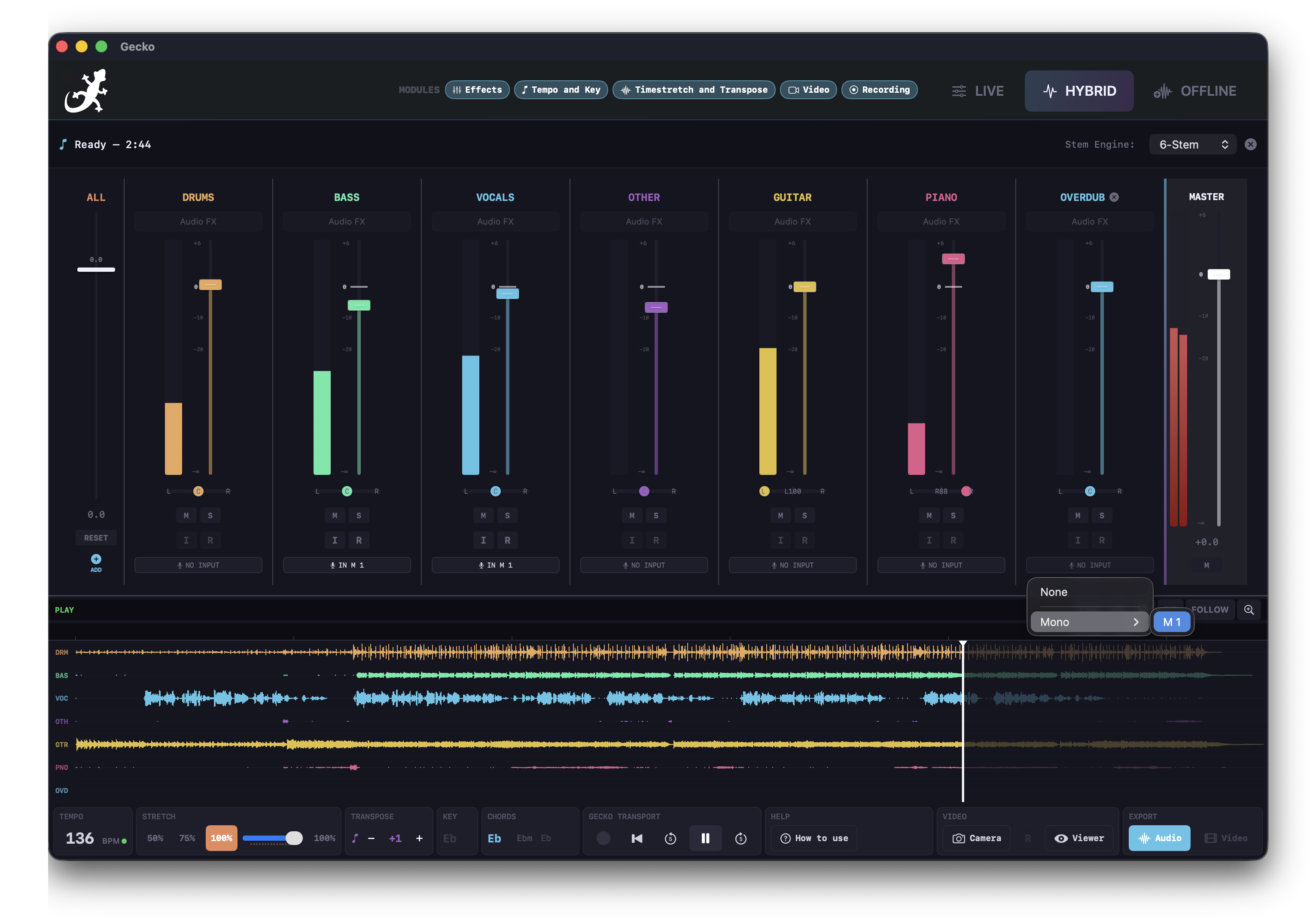
Task: Click the waveform zoom magnifier icon
Action: coord(1249,610)
